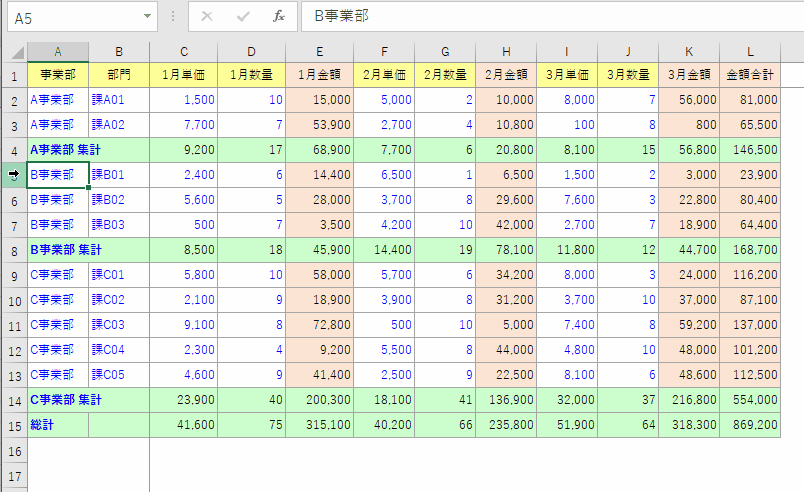Click the 1月金額 header cell
The width and height of the screenshot is (804, 492).
(x=319, y=75)
